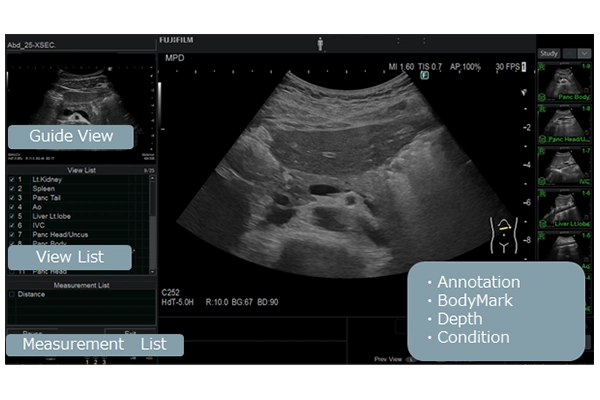
Task: Click the Measurement List panel header
Action: tap(81, 285)
